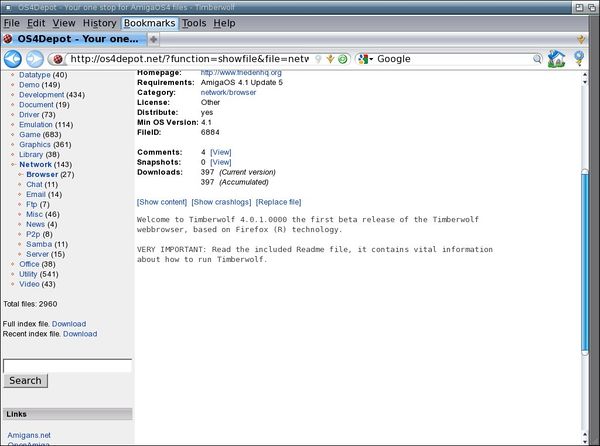This screenshot has width=600, height=446.
Task: Click the site favicon in the address bar
Action: pyautogui.click(x=57, y=59)
